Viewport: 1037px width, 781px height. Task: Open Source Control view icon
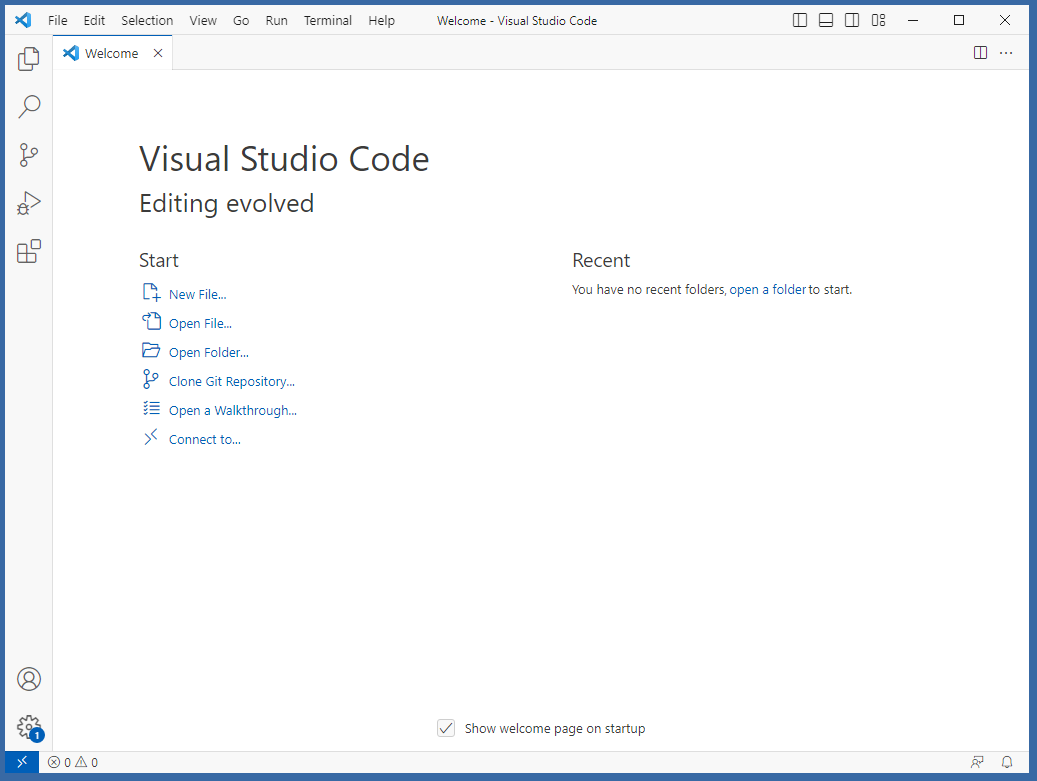pyautogui.click(x=29, y=155)
